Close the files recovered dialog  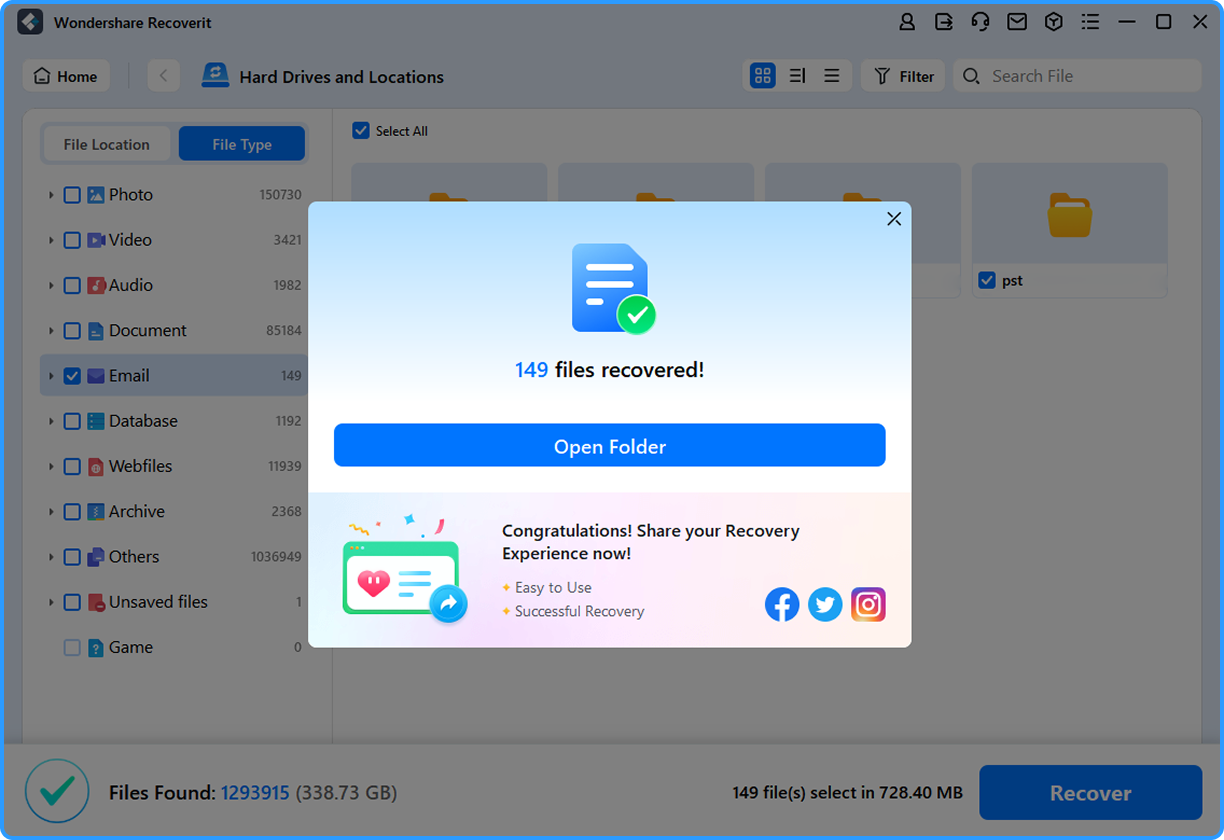click(894, 219)
